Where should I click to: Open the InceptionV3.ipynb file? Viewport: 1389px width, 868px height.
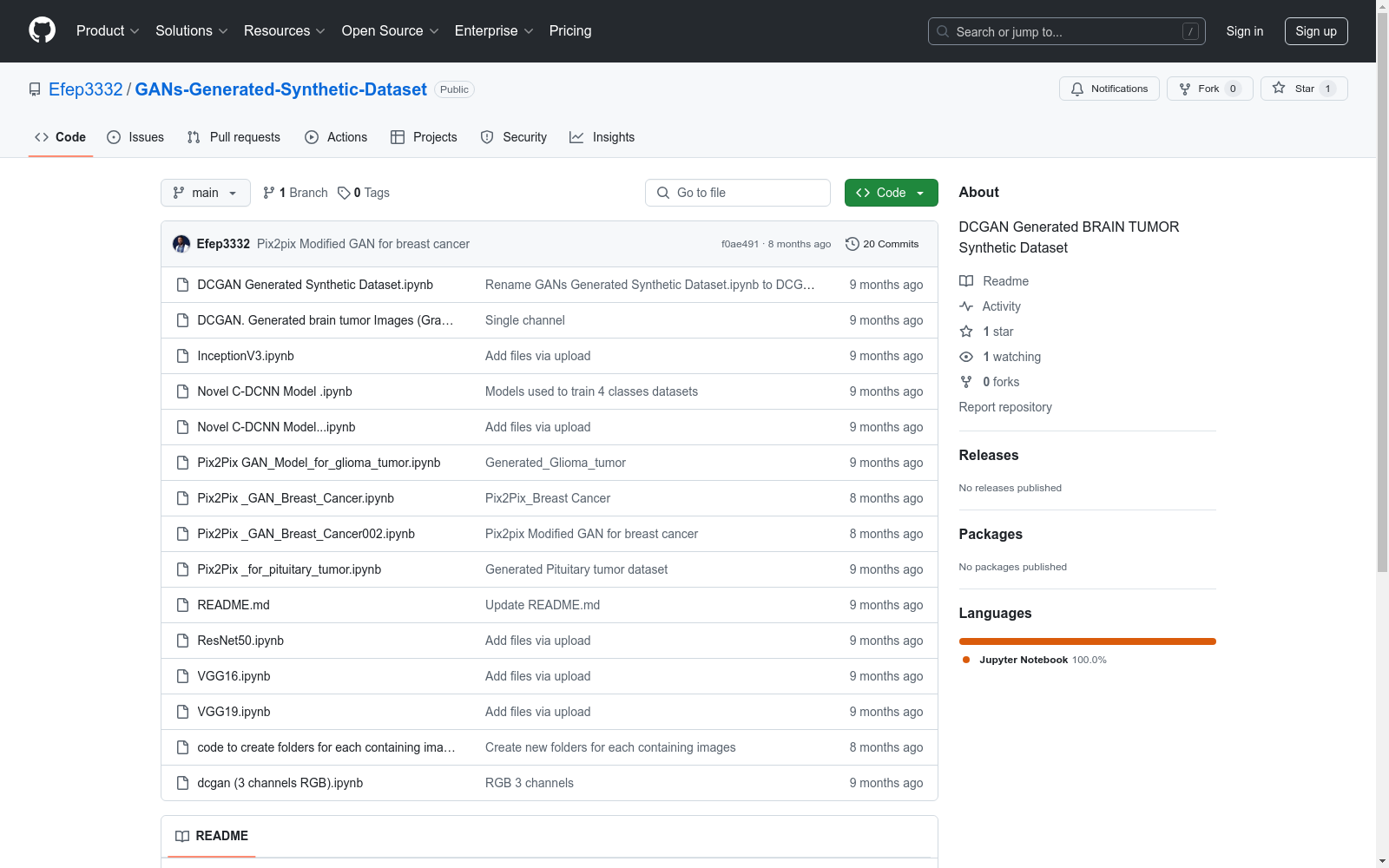coord(246,356)
